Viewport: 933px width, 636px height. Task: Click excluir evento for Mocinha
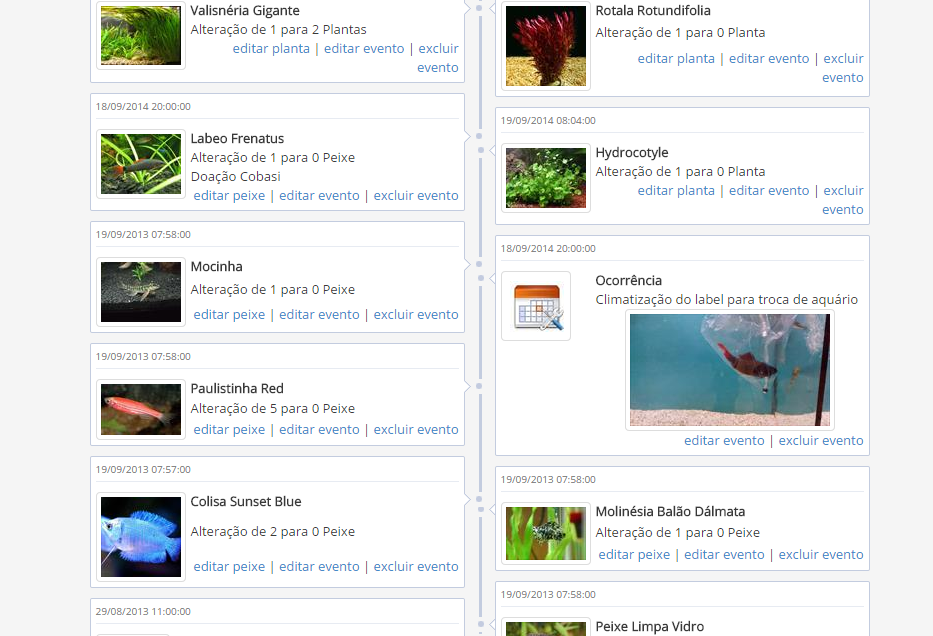click(x=416, y=315)
